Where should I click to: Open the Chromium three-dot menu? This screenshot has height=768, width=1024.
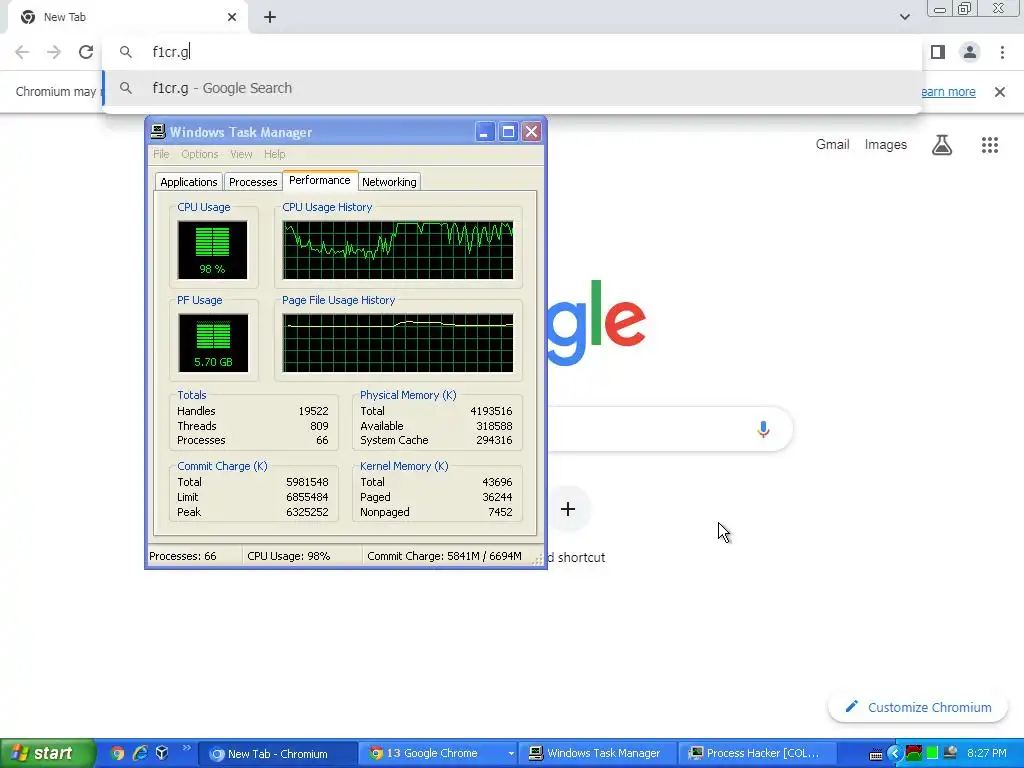(x=1002, y=52)
